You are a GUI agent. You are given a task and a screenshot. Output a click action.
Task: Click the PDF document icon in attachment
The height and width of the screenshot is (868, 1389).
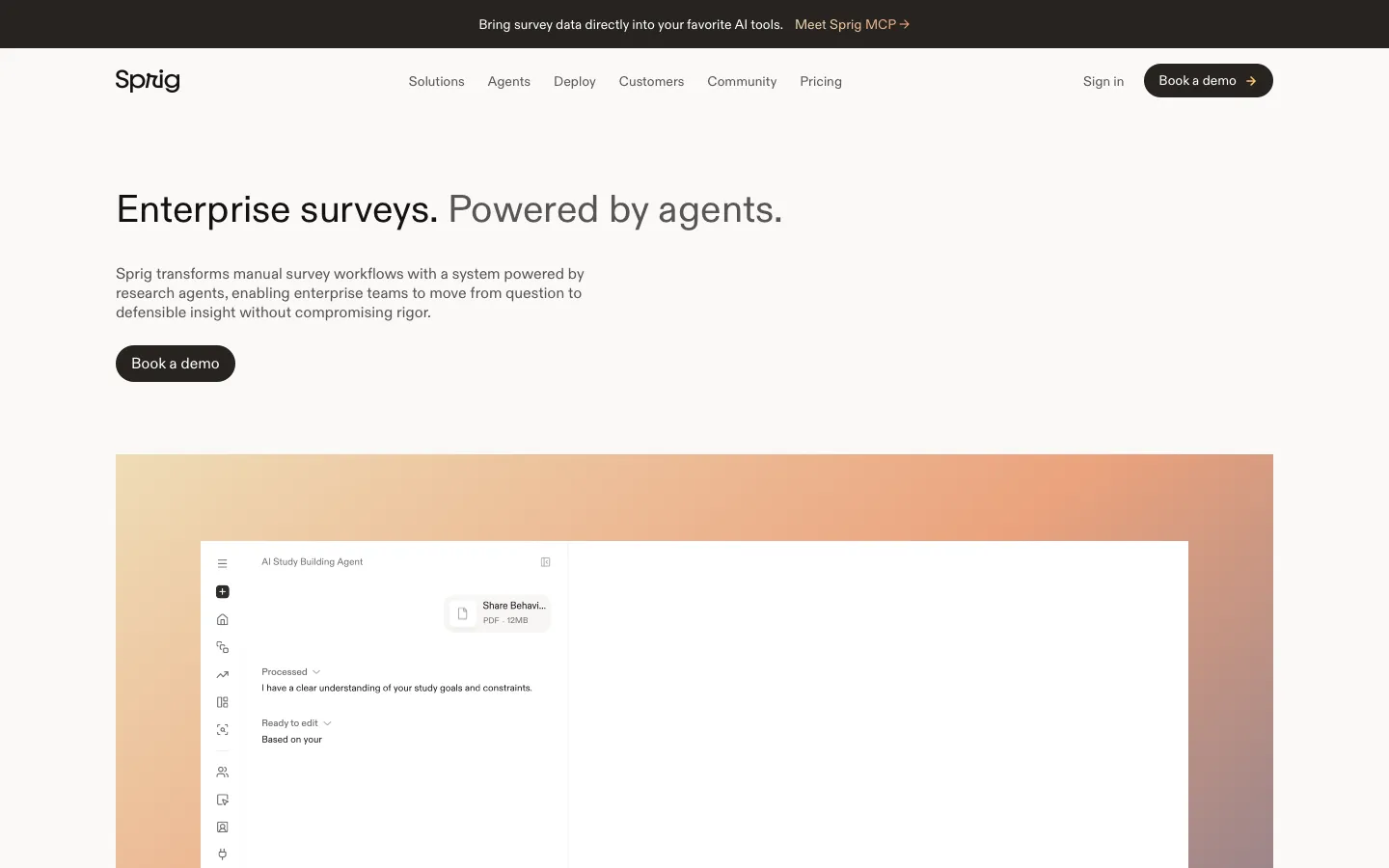[462, 612]
